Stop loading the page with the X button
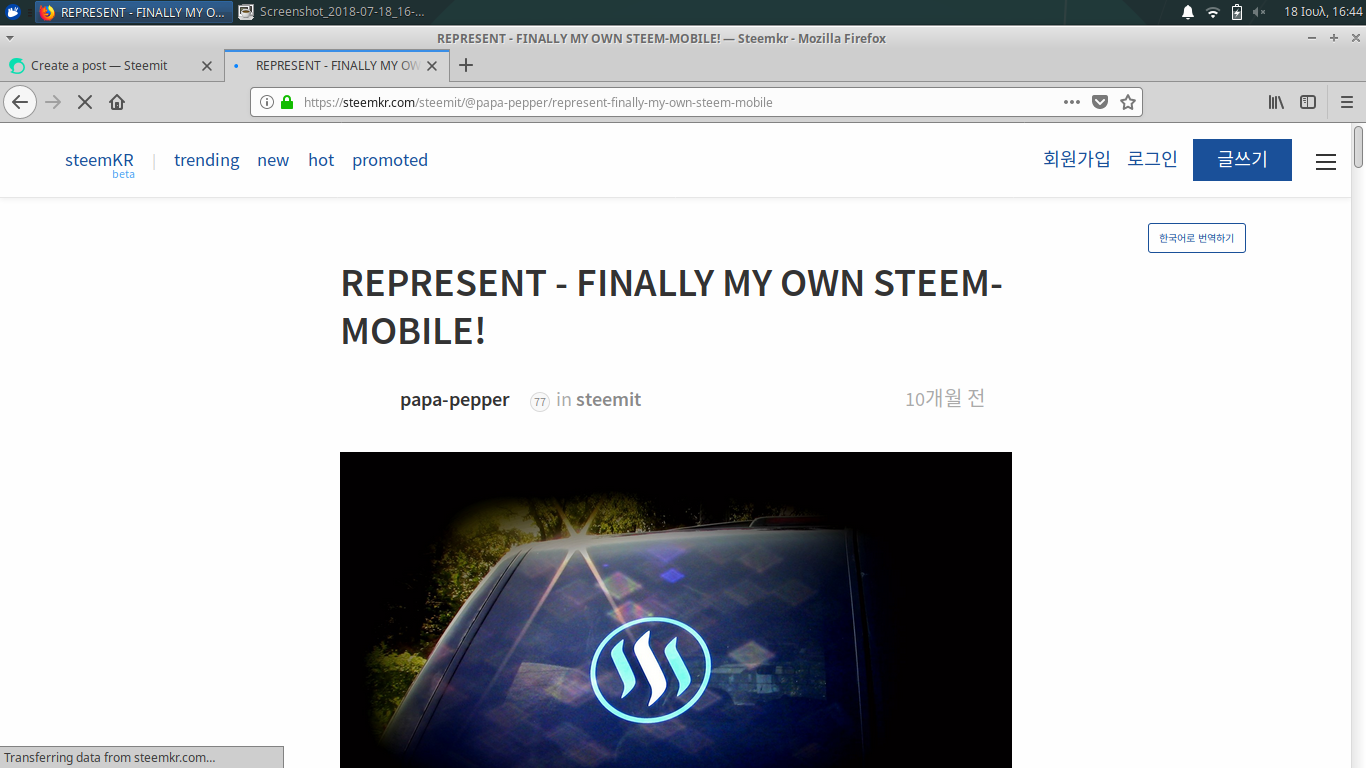1366x768 pixels. point(85,102)
